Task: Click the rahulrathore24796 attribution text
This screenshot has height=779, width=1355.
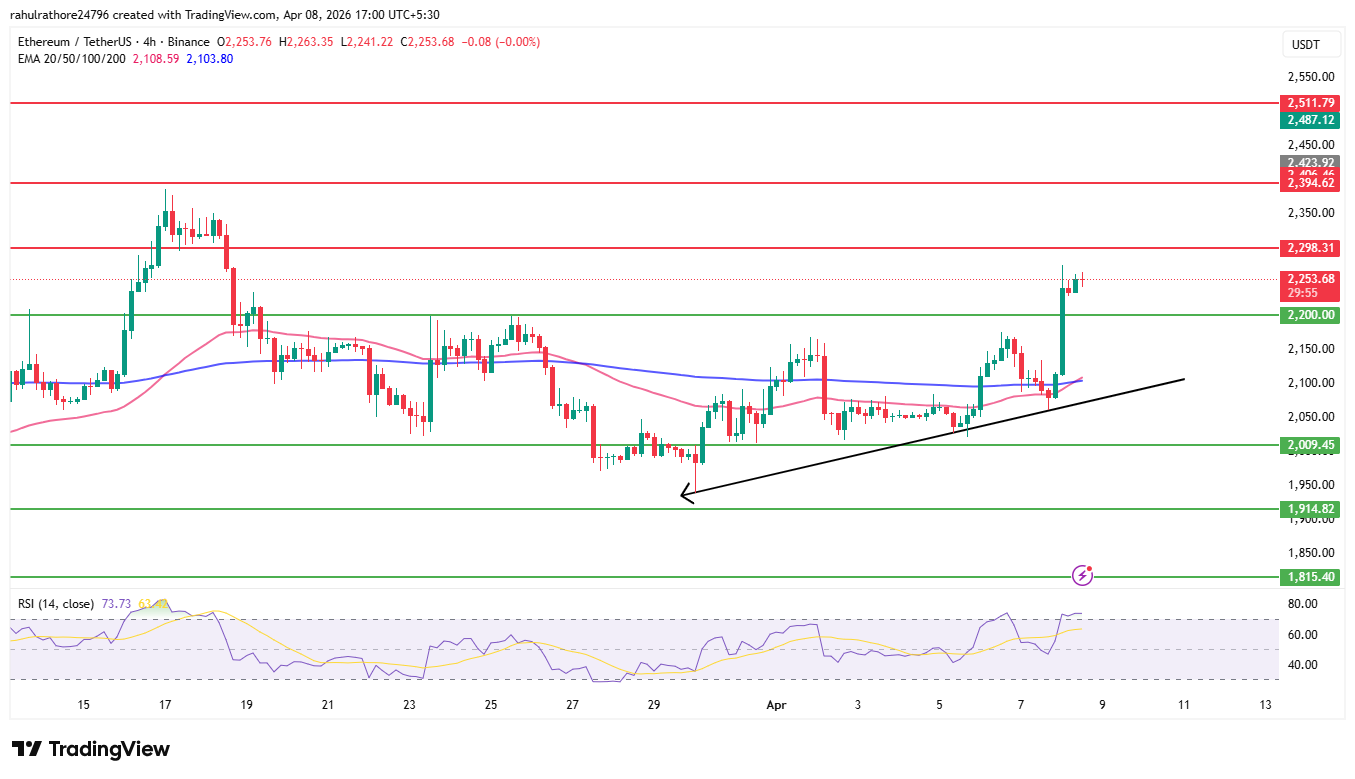Action: (62, 14)
